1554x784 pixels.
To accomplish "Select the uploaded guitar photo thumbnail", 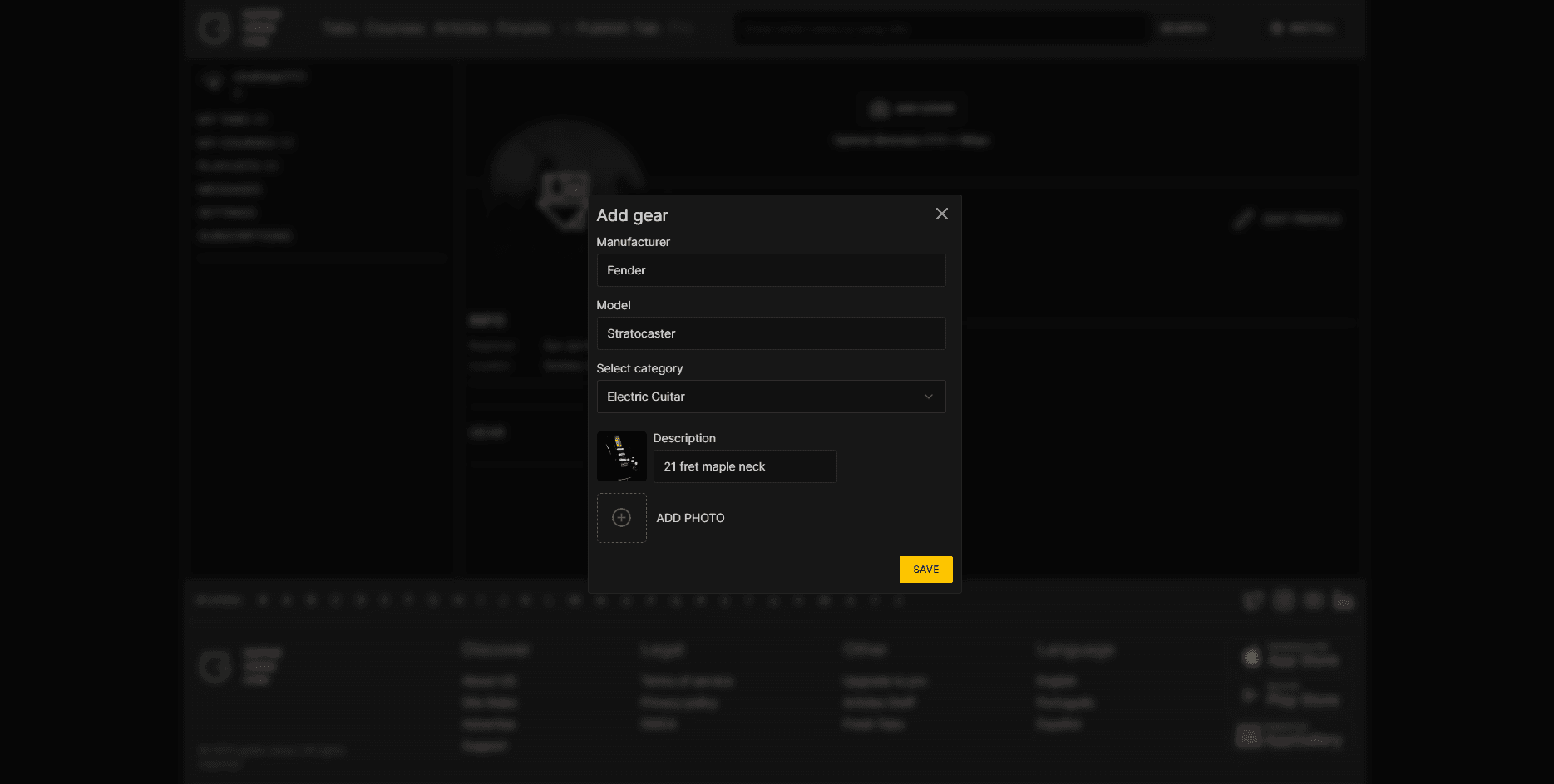I will (621, 456).
